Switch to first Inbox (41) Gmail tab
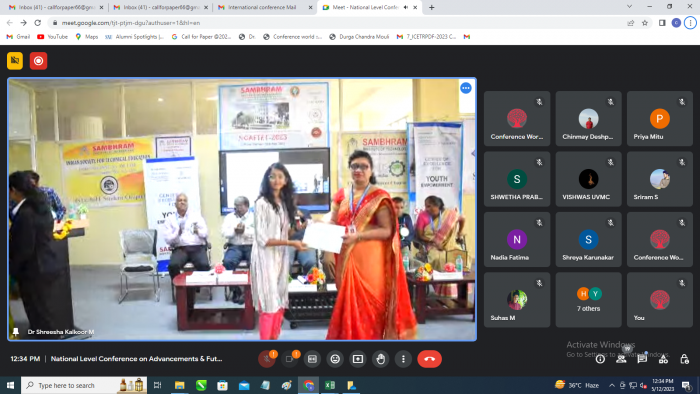 coord(56,7)
